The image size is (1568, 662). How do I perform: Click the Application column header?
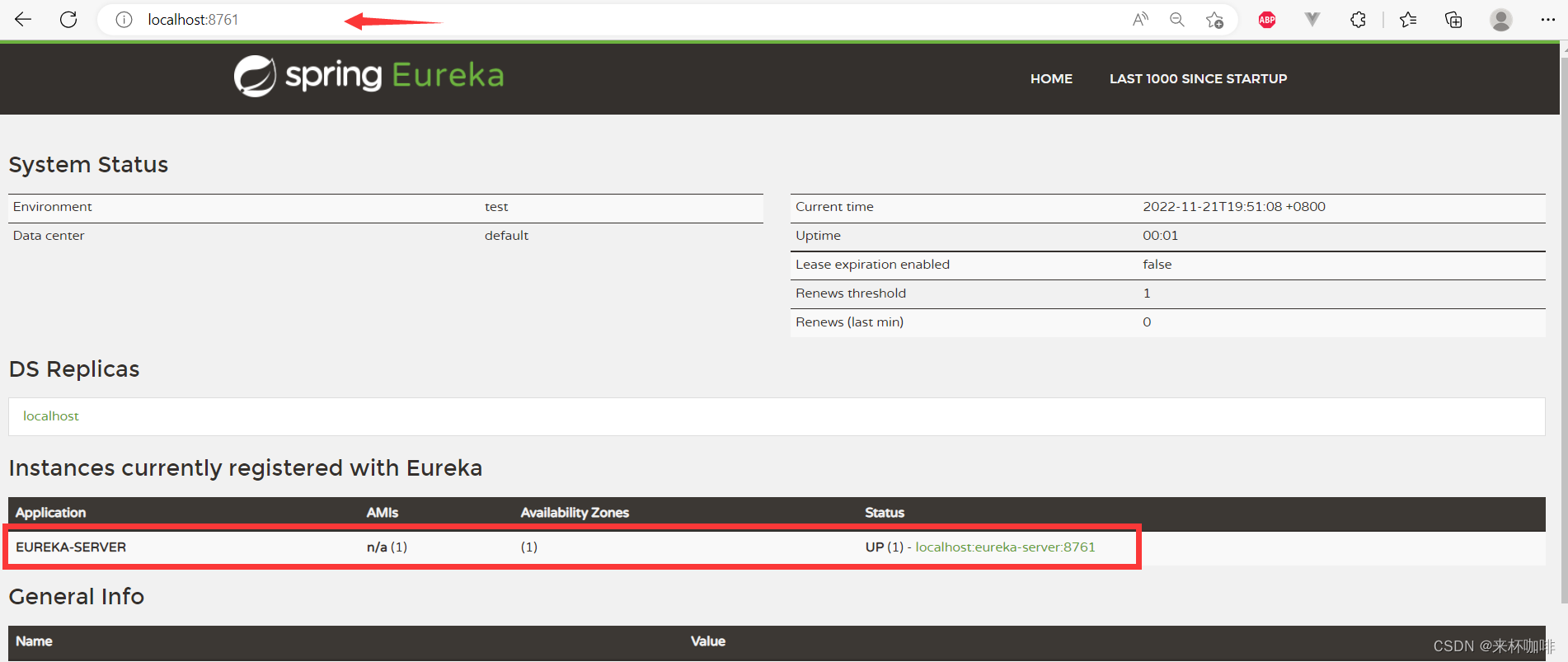(50, 513)
